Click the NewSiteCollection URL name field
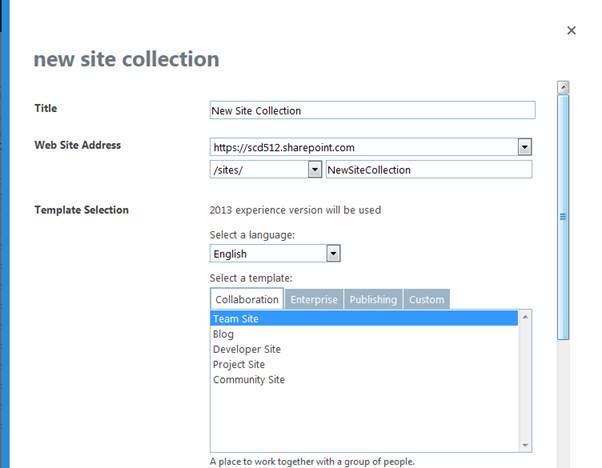Viewport: 602px width, 468px height. click(x=428, y=170)
